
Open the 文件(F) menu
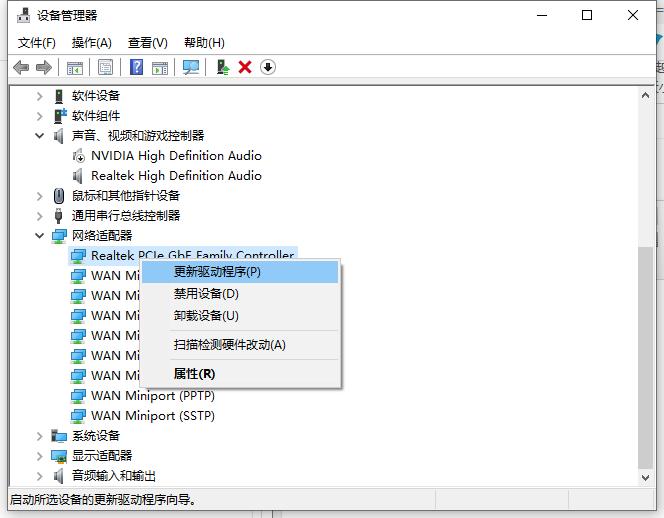point(36,43)
